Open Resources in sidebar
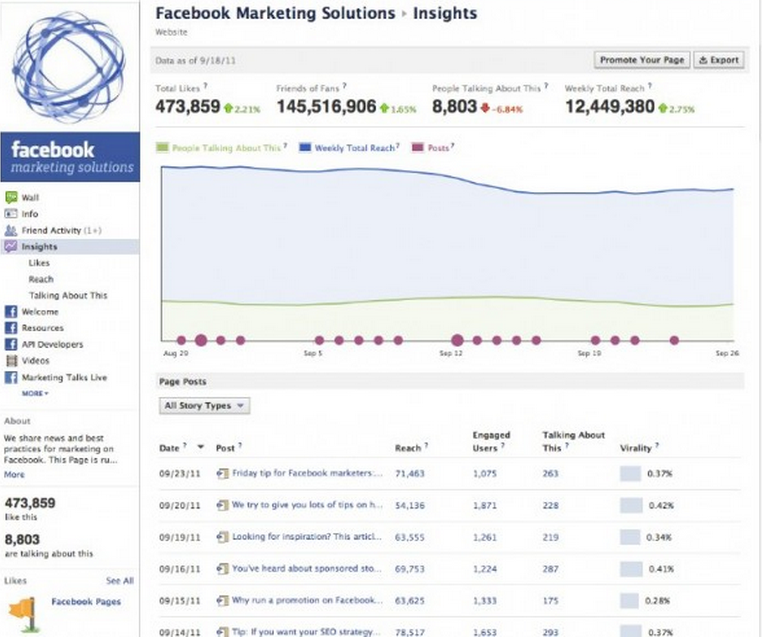Viewport: 769px width, 644px height. tap(43, 331)
